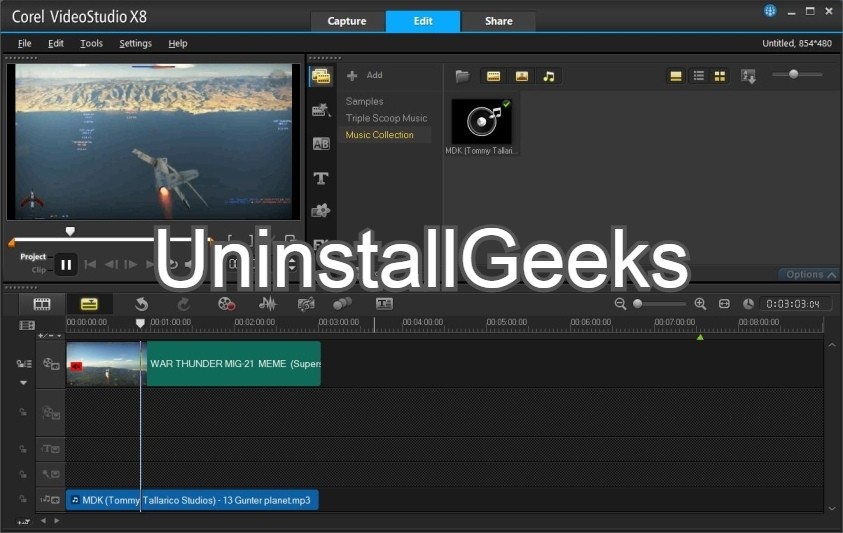The width and height of the screenshot is (843, 533).
Task: Open the Tools menu
Action: point(91,44)
